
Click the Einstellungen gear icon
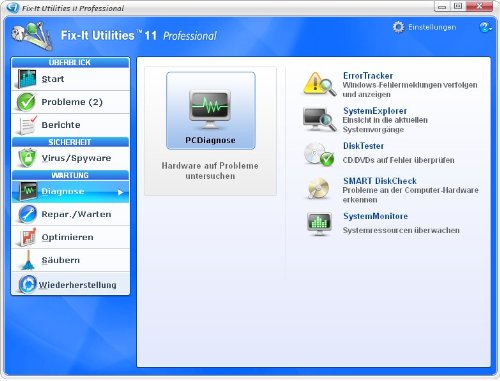coord(398,27)
